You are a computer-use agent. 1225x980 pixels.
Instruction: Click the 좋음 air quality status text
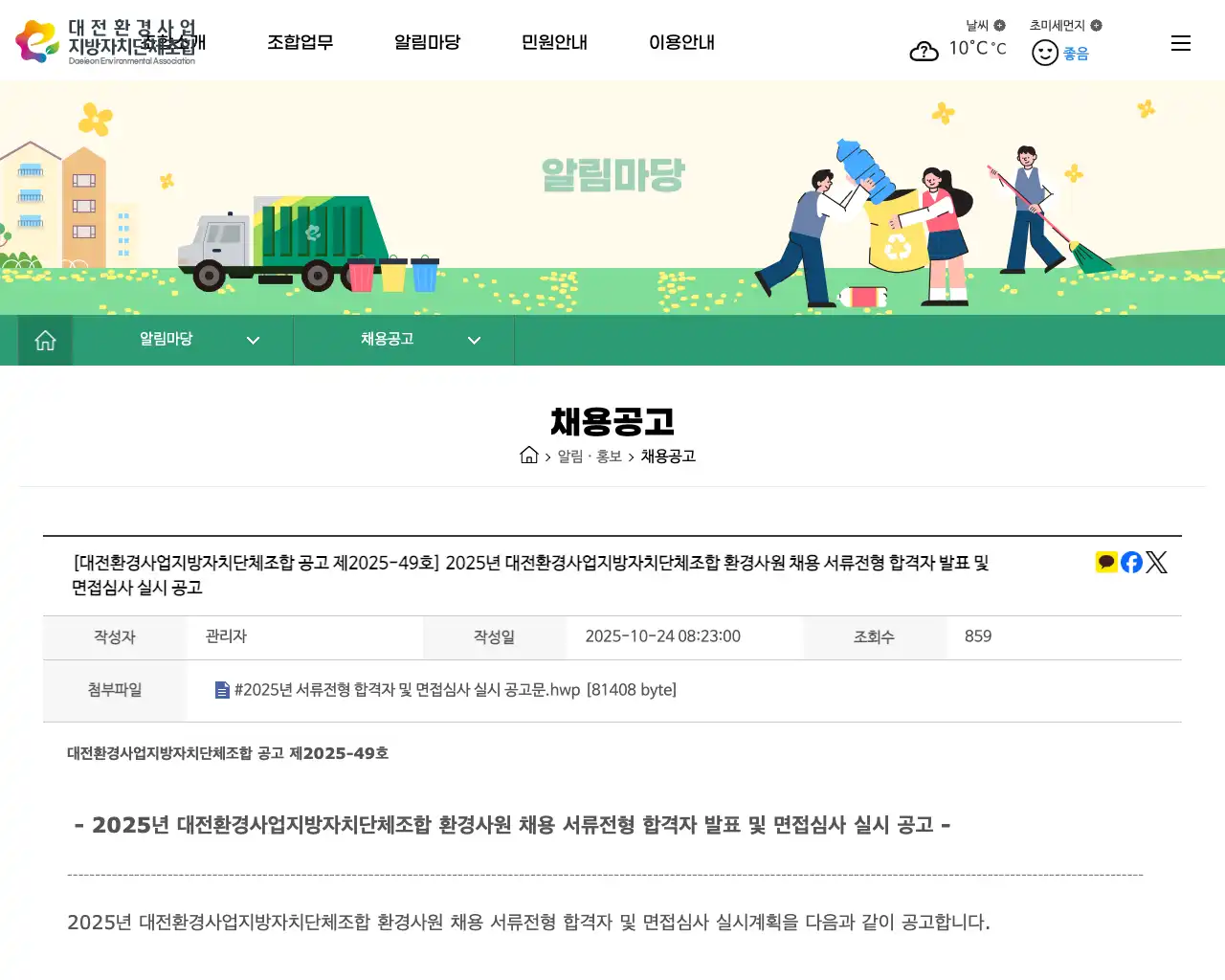pos(1075,53)
